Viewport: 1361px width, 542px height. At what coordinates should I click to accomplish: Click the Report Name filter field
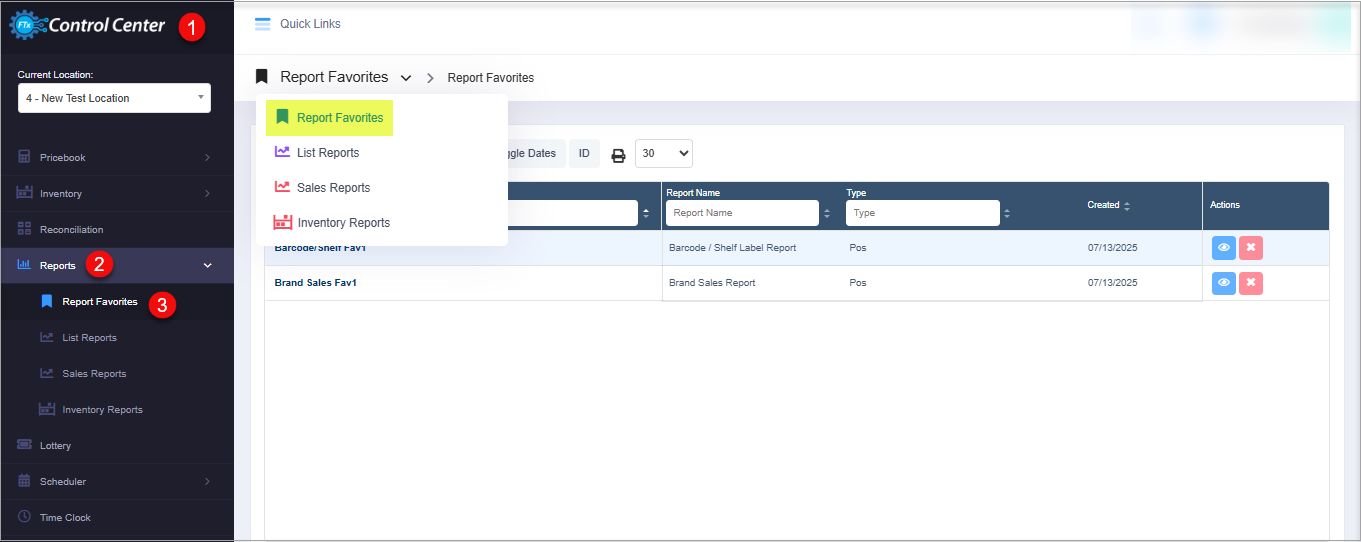pos(742,213)
